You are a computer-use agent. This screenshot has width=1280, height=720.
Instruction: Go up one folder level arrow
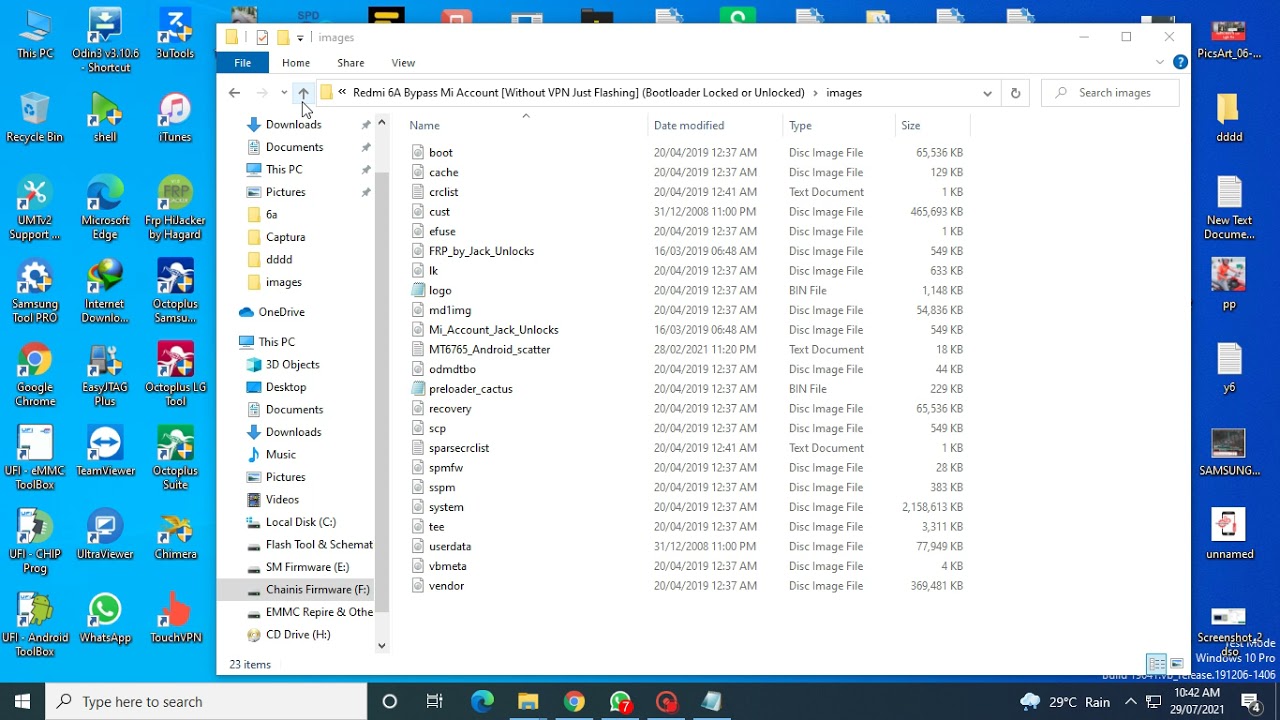[303, 93]
